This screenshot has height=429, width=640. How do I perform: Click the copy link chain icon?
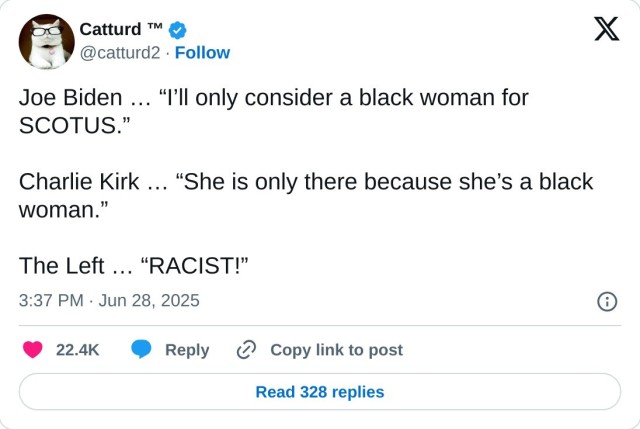pos(246,350)
